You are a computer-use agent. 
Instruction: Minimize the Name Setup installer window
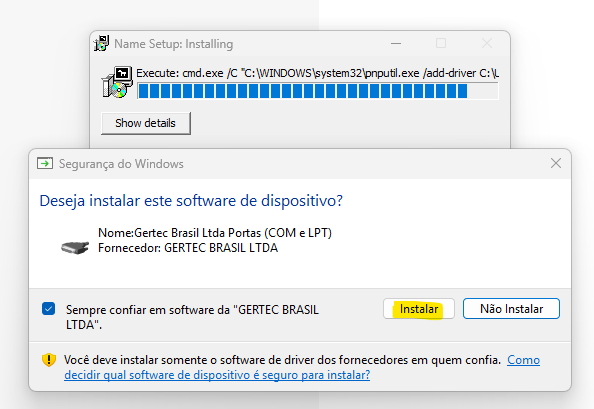pyautogui.click(x=396, y=44)
